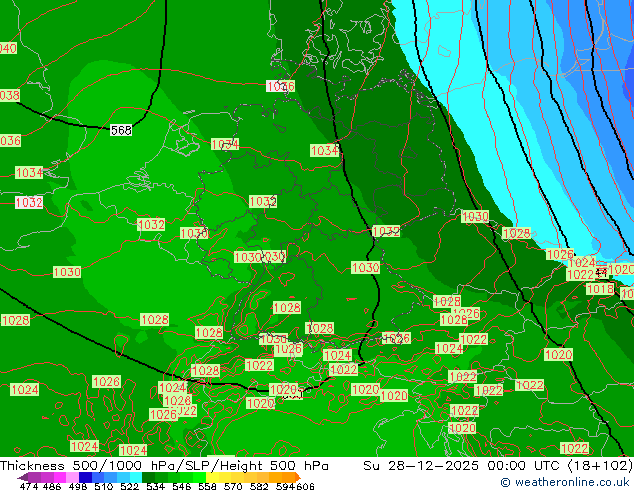Click the 486 legend scale value

click(52, 486)
